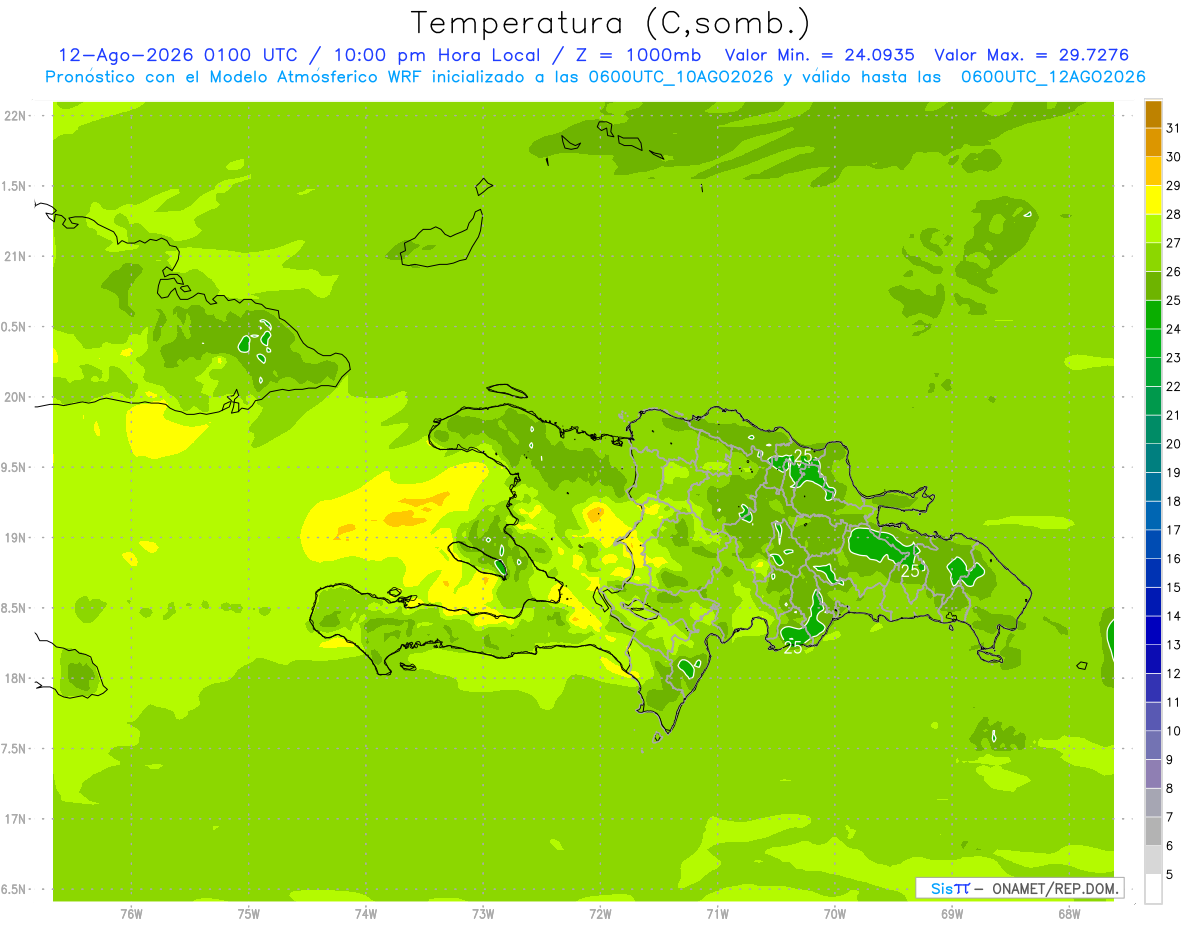
Task: Click the '75W' longitude axis label
Action: (249, 914)
